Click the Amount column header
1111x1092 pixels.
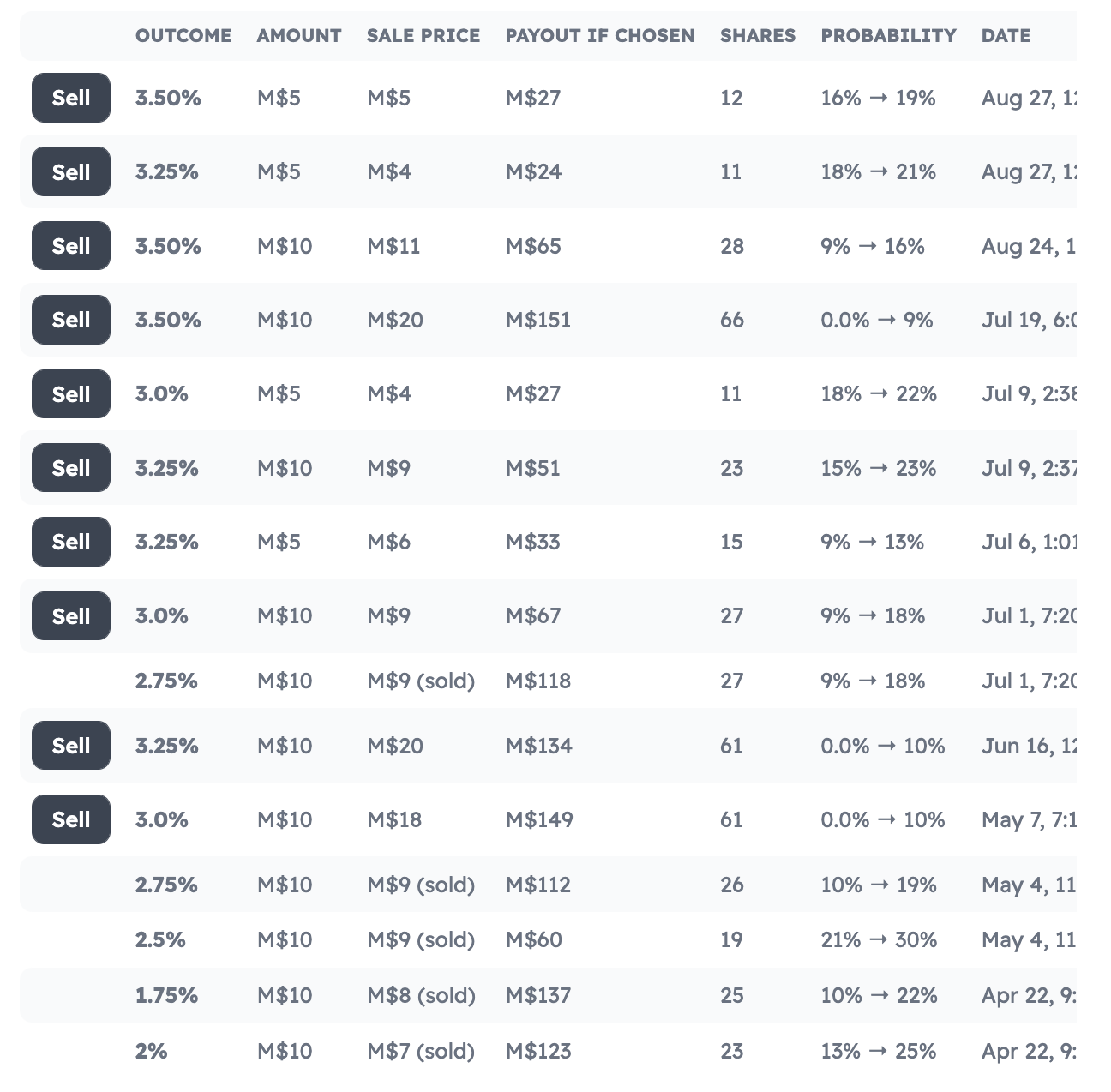tap(299, 36)
